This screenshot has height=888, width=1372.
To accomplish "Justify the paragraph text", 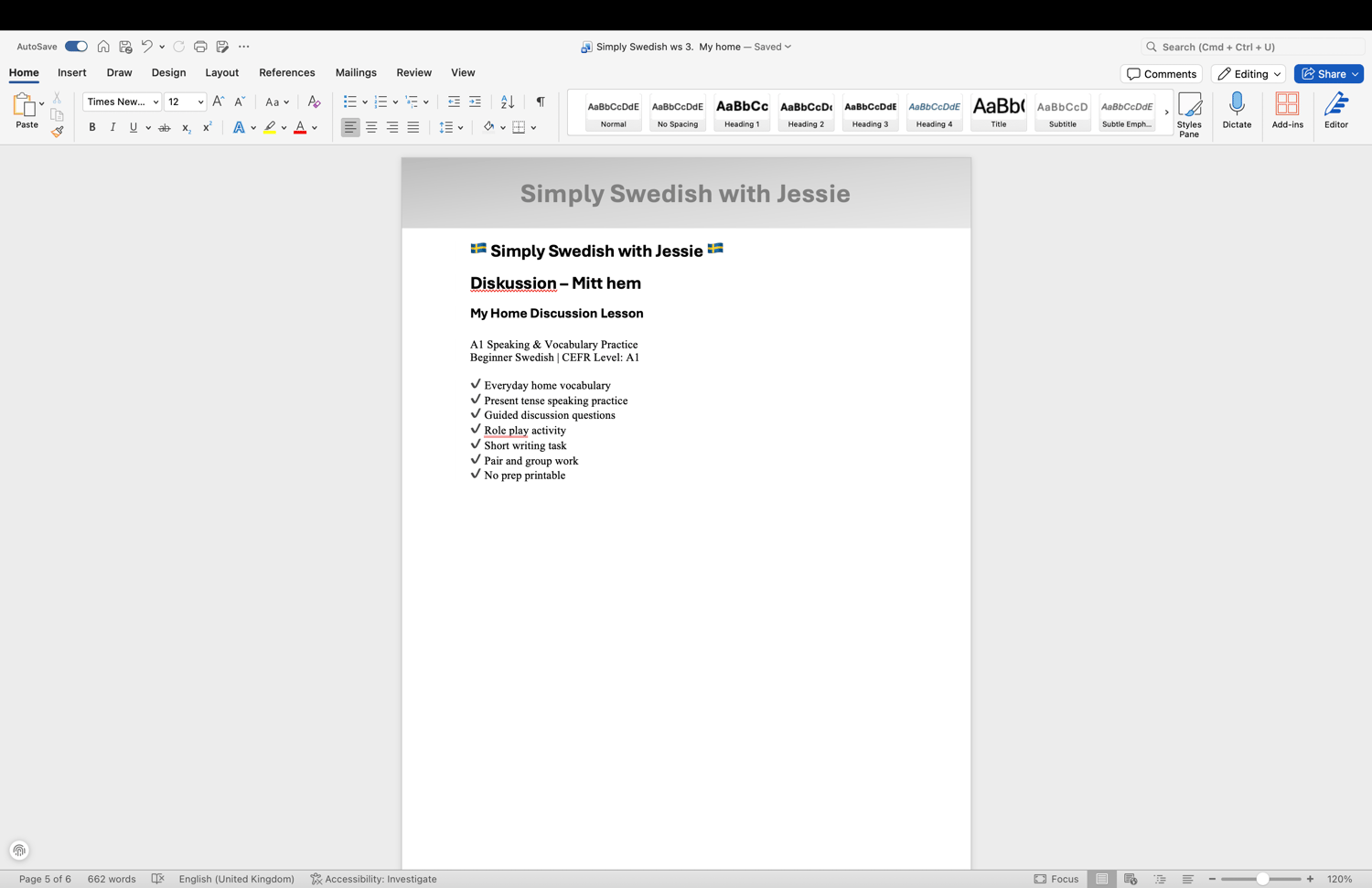I will pyautogui.click(x=413, y=128).
